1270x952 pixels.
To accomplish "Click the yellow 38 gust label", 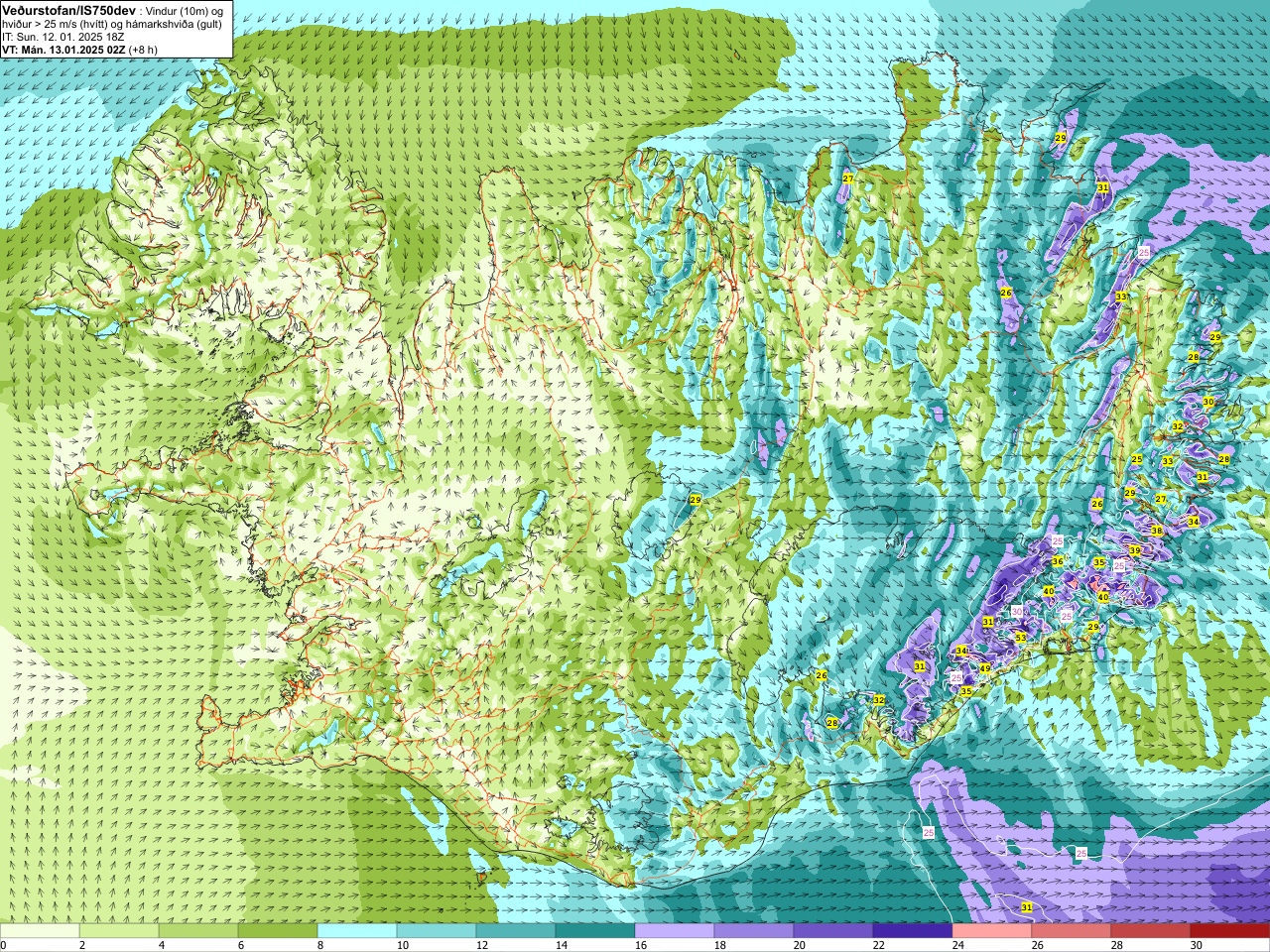I will point(1157,532).
